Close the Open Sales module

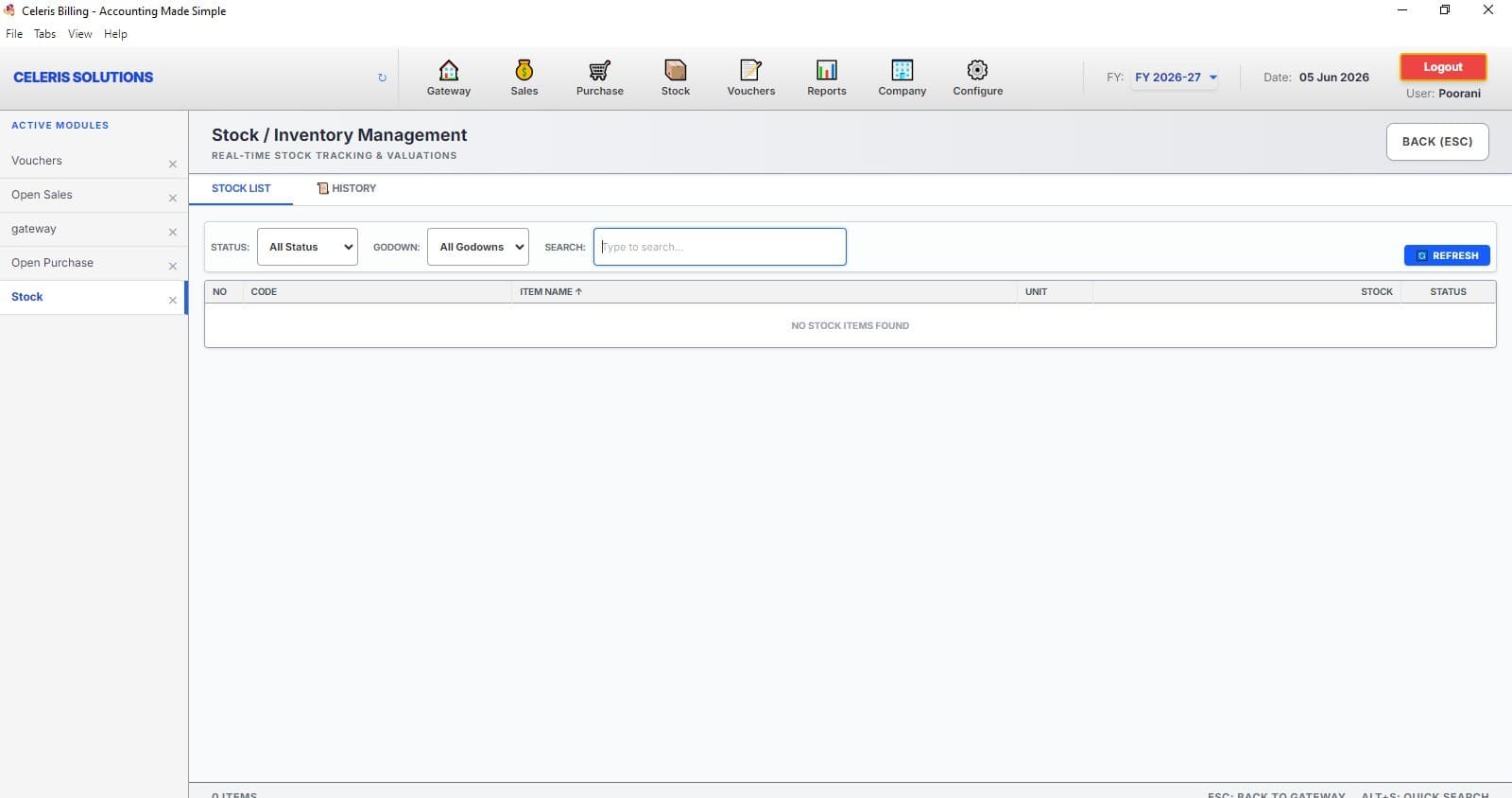(x=173, y=199)
